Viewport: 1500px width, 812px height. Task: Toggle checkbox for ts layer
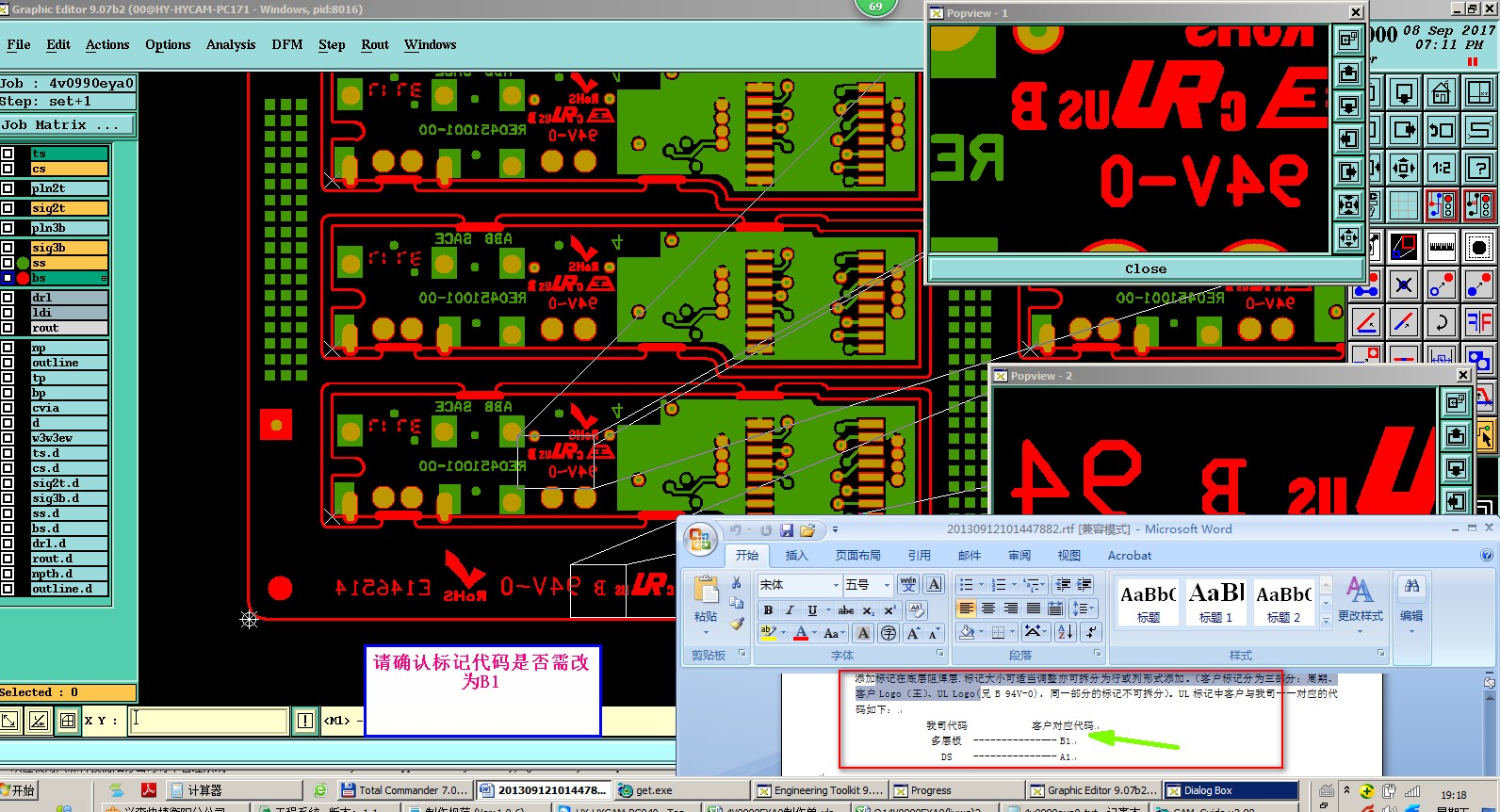point(8,154)
